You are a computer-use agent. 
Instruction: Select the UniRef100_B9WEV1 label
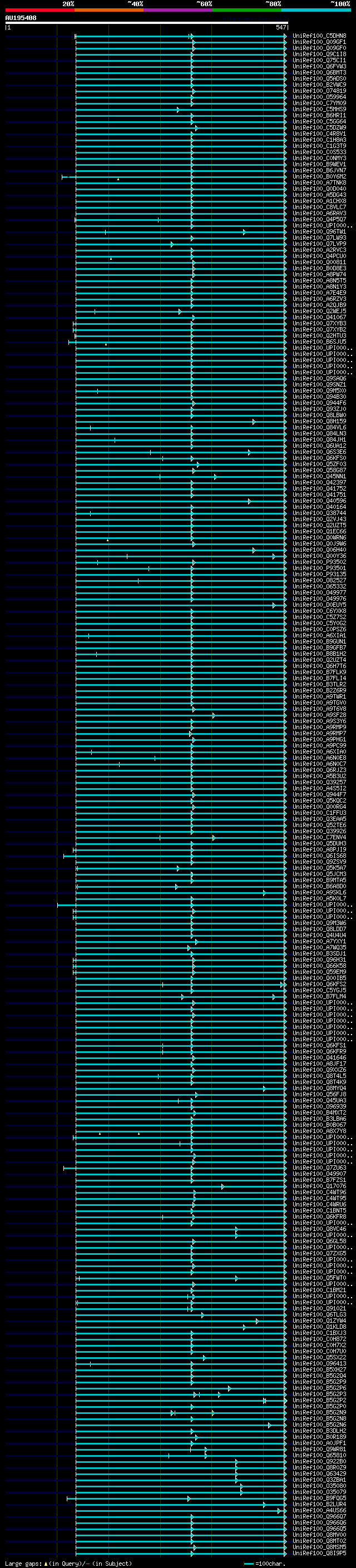click(x=319, y=164)
